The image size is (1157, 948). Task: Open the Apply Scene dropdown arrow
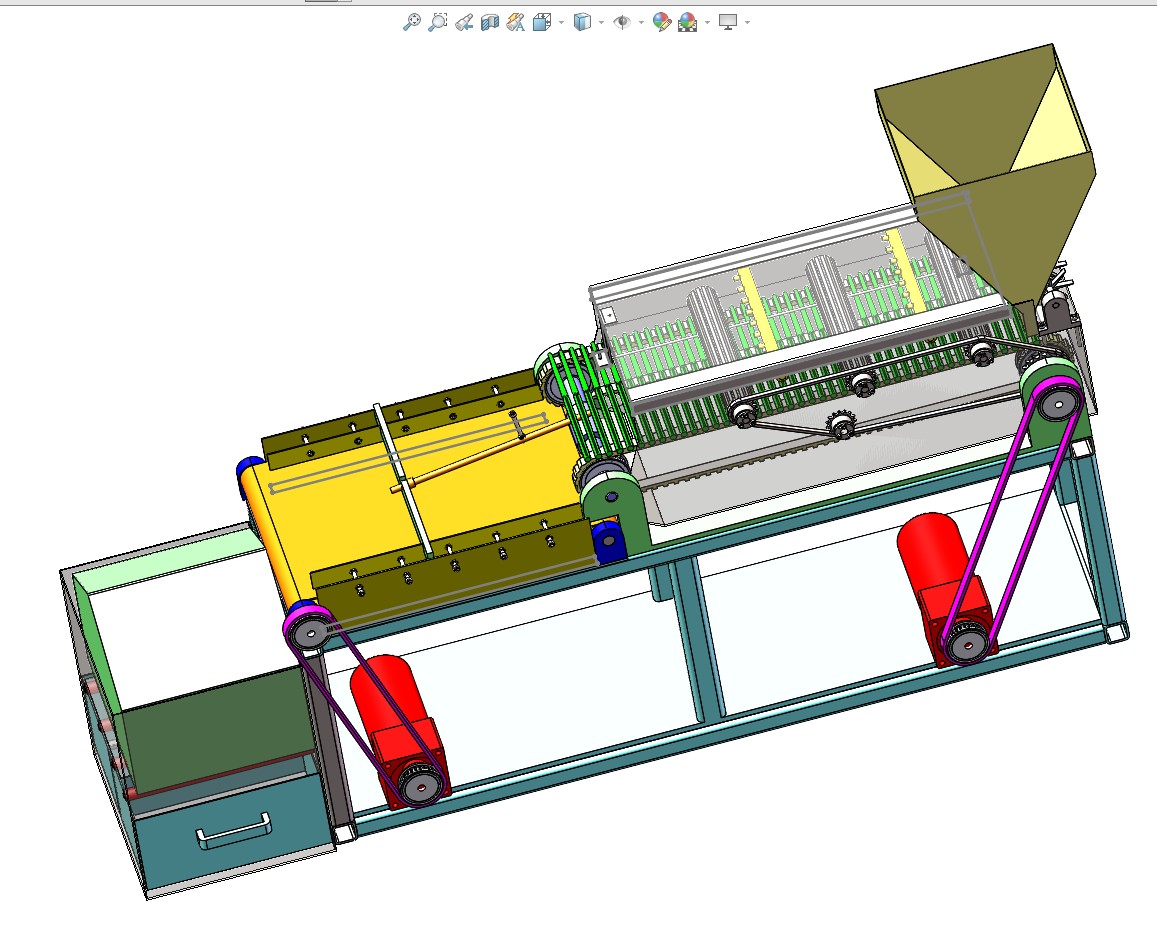tap(708, 22)
